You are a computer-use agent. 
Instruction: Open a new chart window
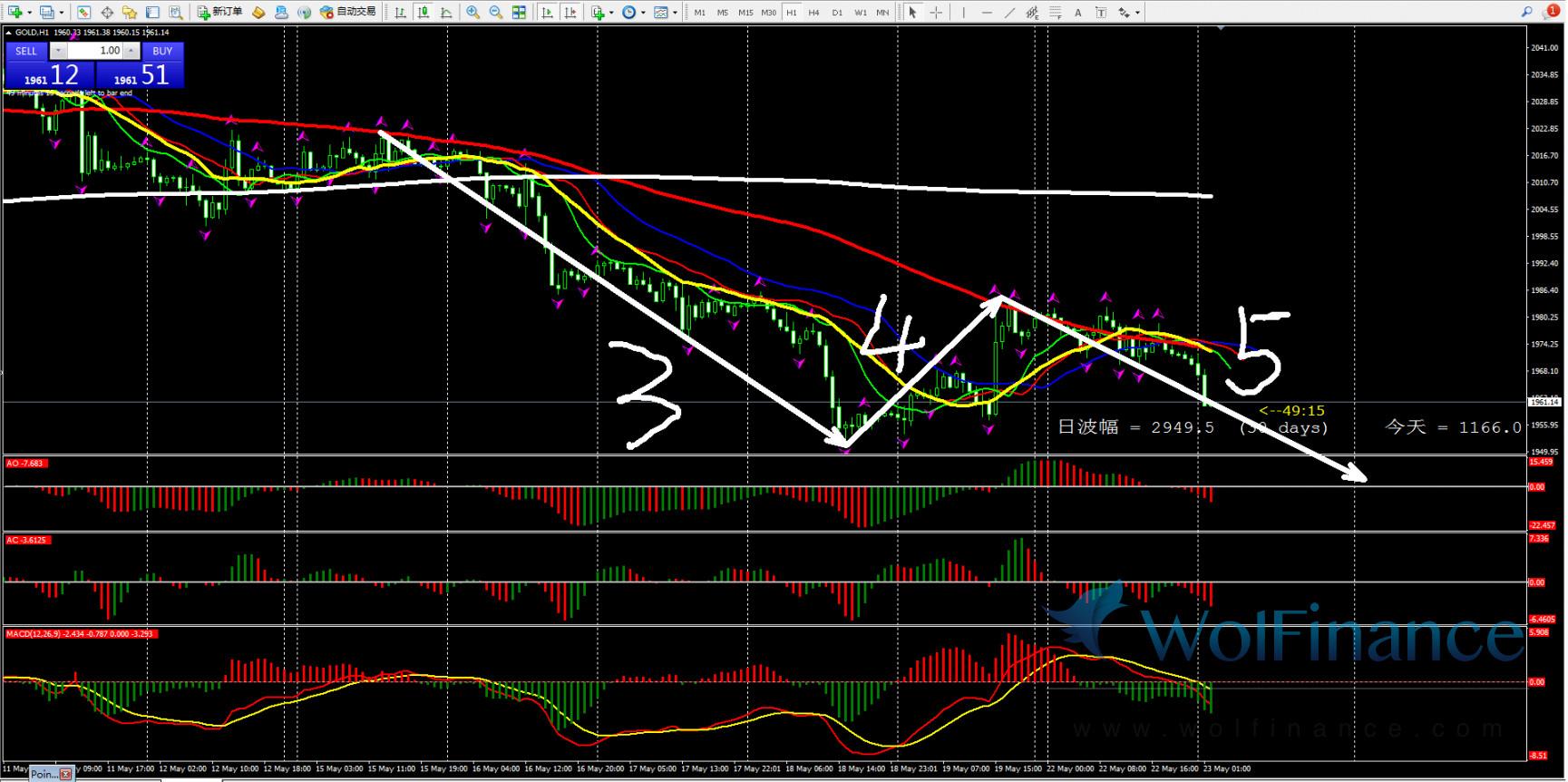coord(15,12)
